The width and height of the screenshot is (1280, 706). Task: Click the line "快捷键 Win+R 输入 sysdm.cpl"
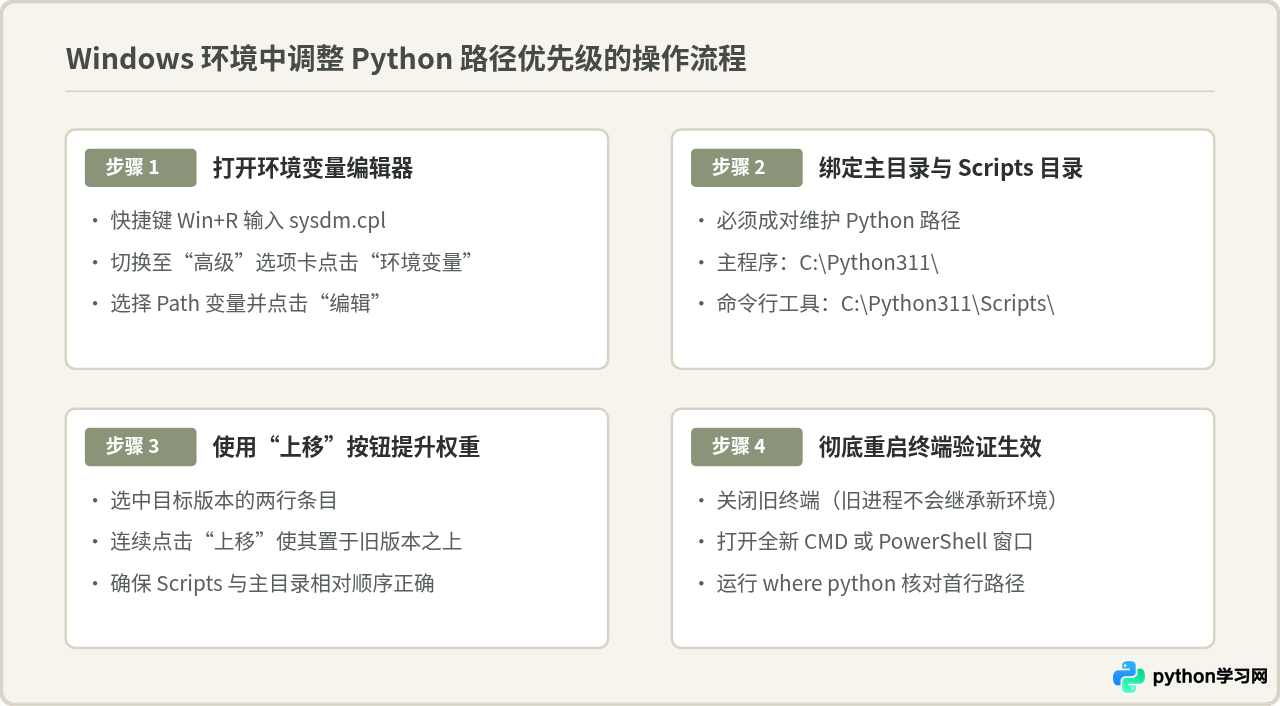[248, 221]
